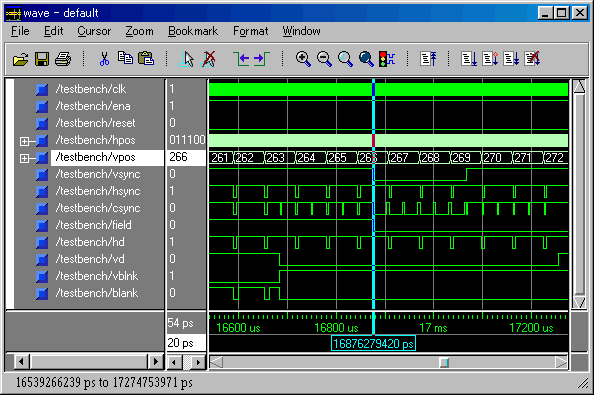Delete cursor using red X pointer icon
594x395 pixels.
pyautogui.click(x=208, y=59)
